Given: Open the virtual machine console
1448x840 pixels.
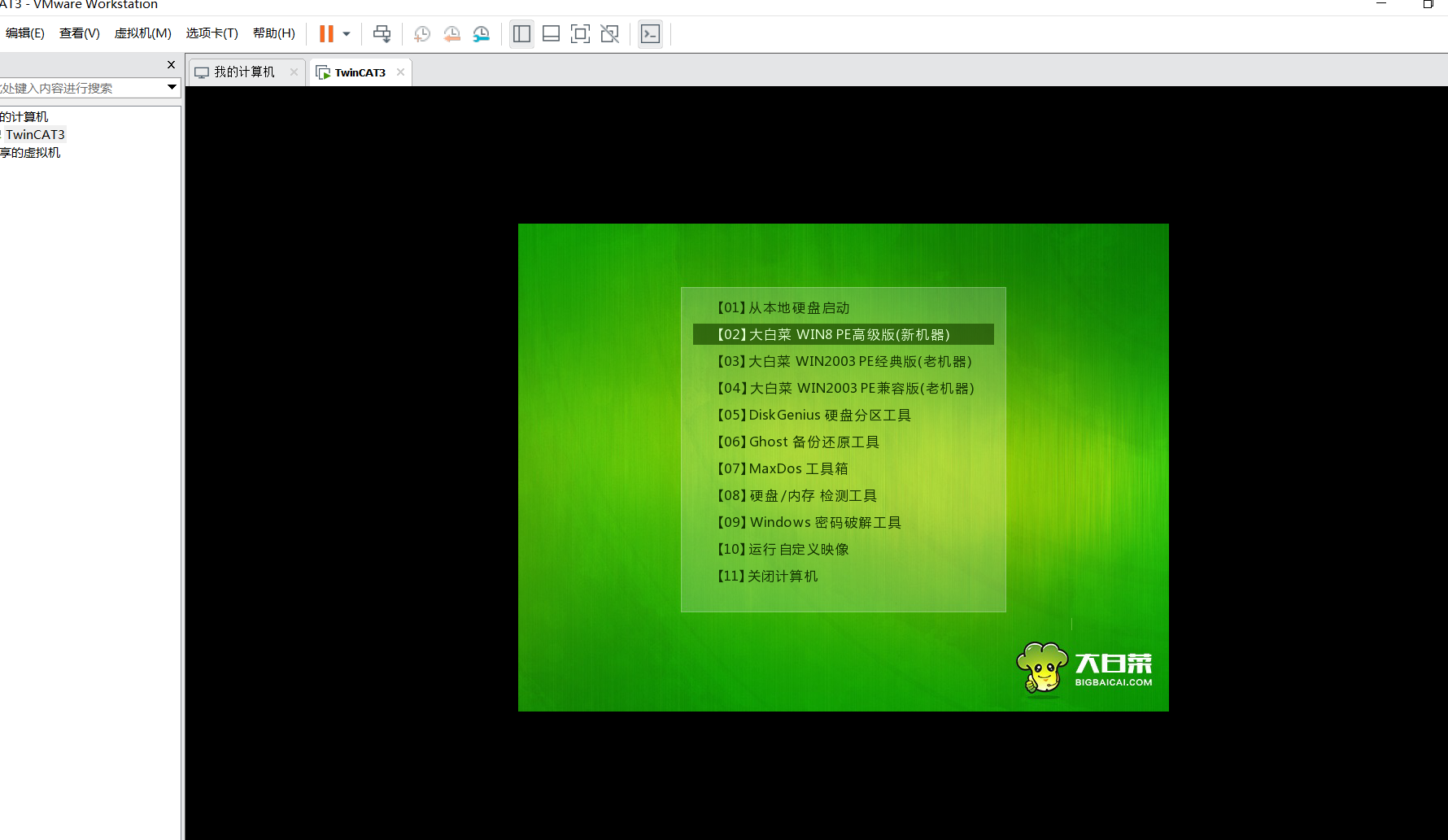Looking at the screenshot, I should point(650,33).
